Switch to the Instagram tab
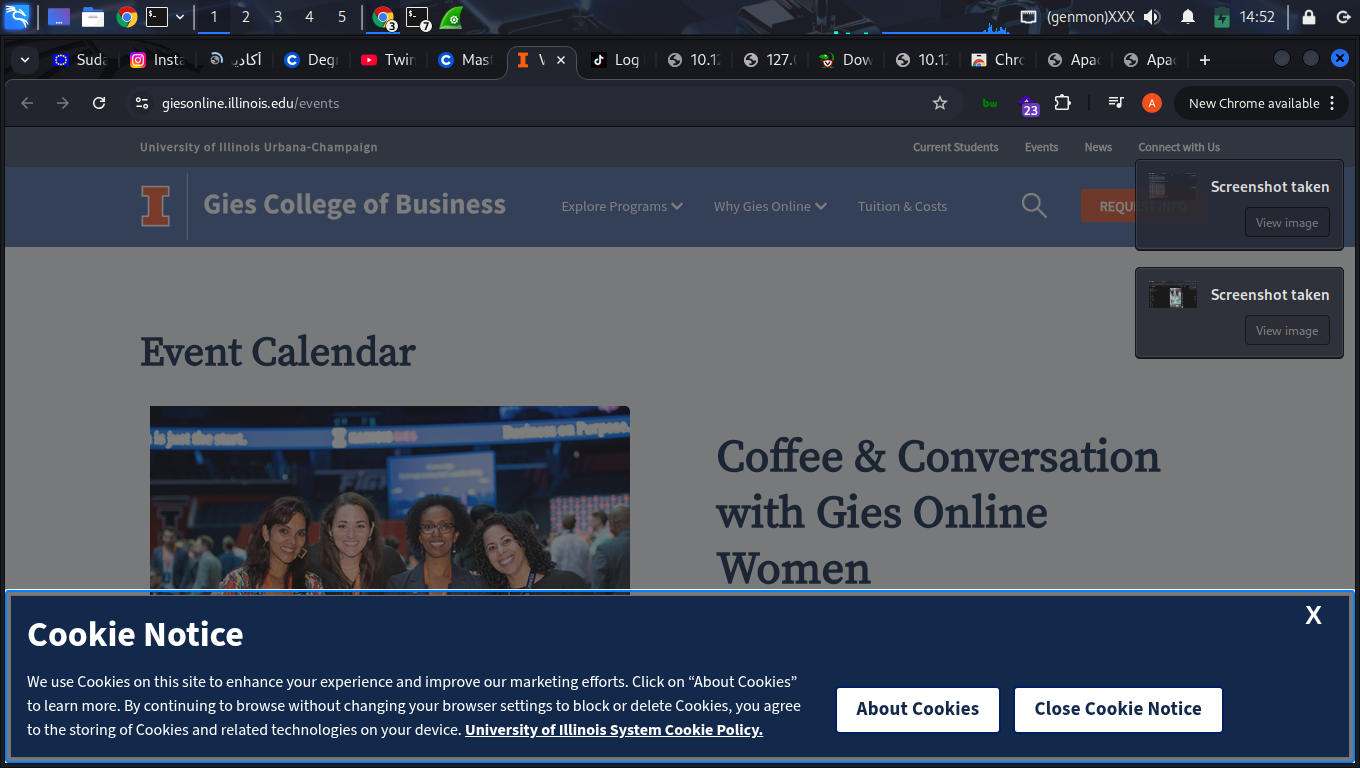 158,60
